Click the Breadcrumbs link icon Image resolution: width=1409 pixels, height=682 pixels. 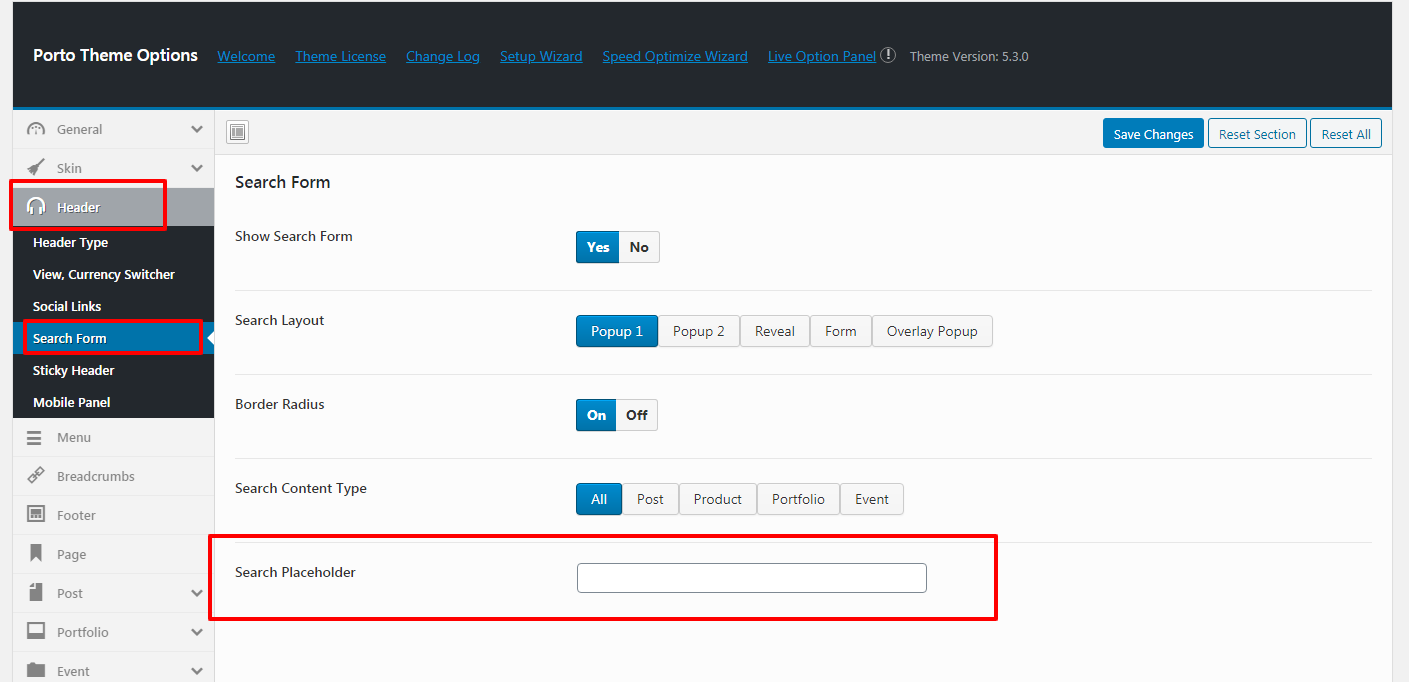pos(36,476)
